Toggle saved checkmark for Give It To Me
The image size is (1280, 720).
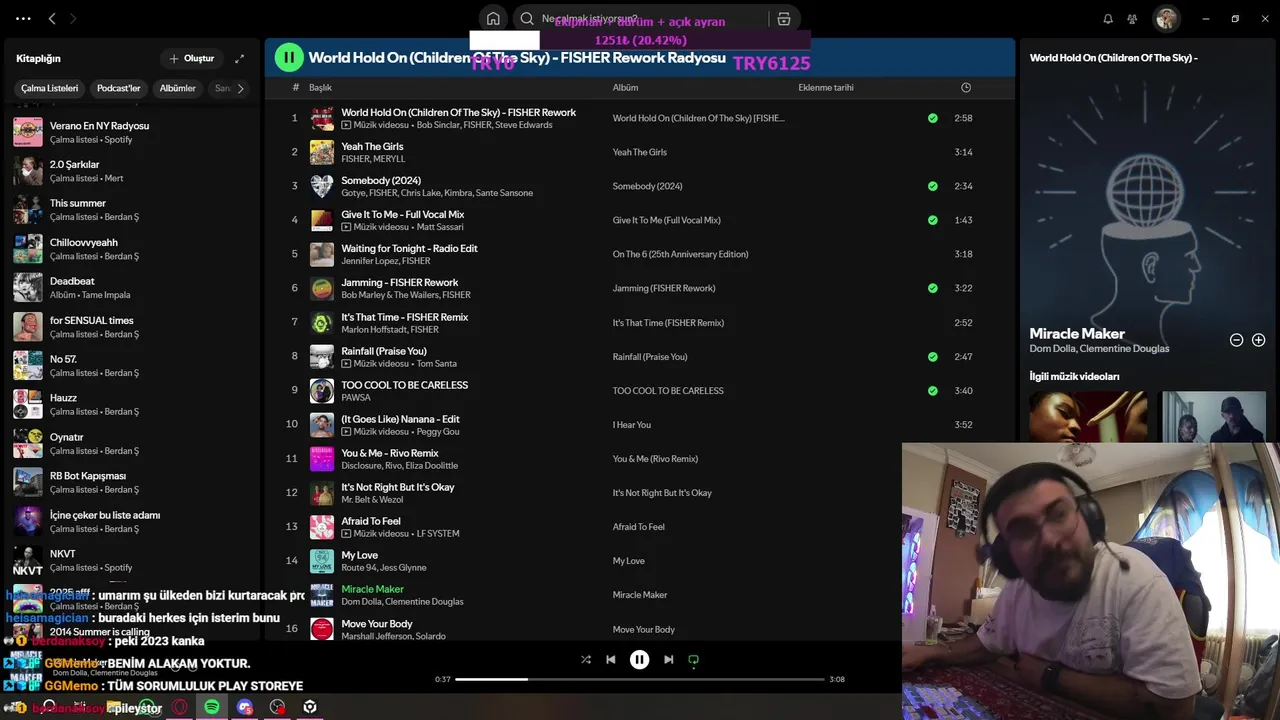(933, 220)
